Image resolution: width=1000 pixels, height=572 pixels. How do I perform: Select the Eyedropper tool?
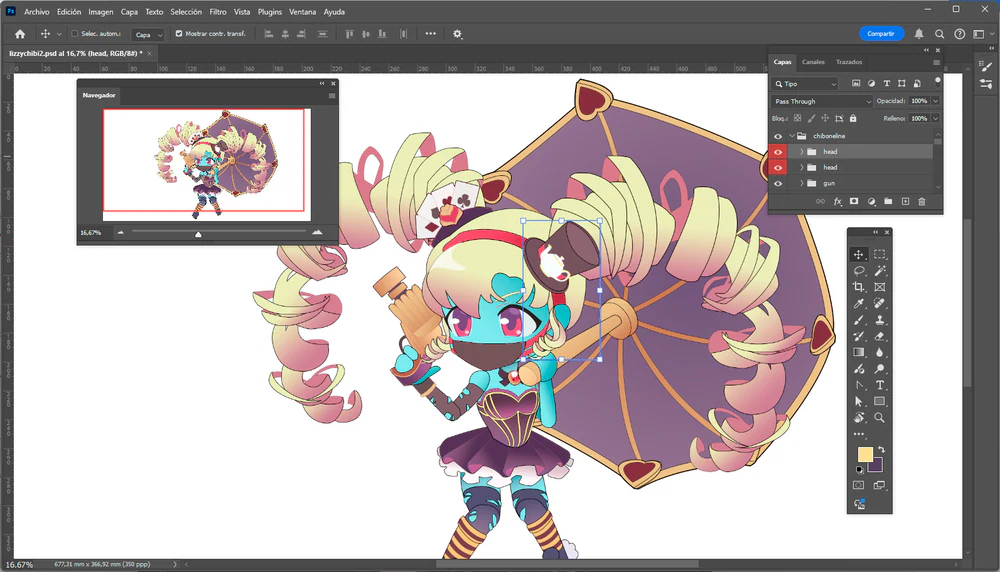click(x=859, y=304)
